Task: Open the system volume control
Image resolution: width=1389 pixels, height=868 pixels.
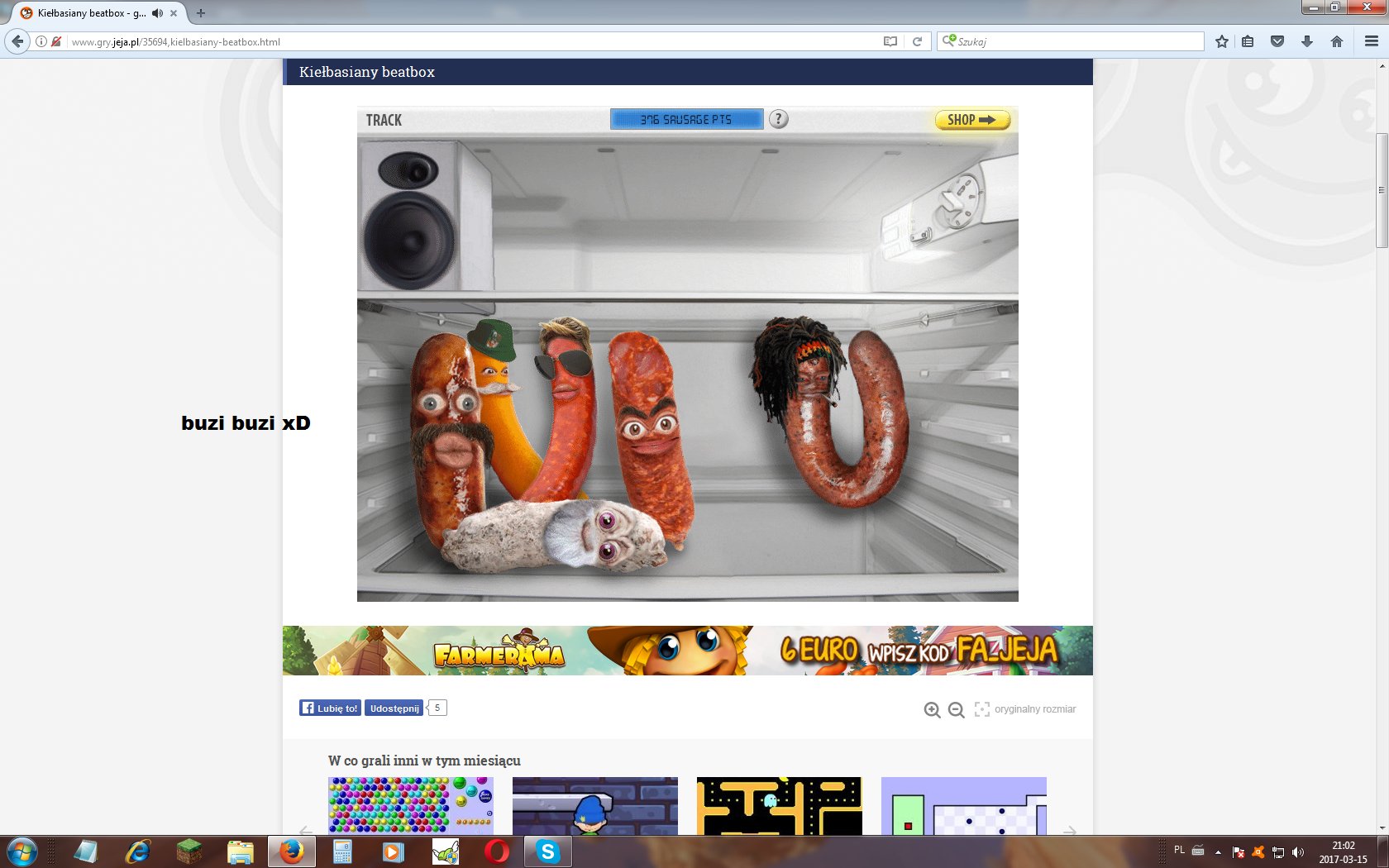Action: coord(1298,851)
